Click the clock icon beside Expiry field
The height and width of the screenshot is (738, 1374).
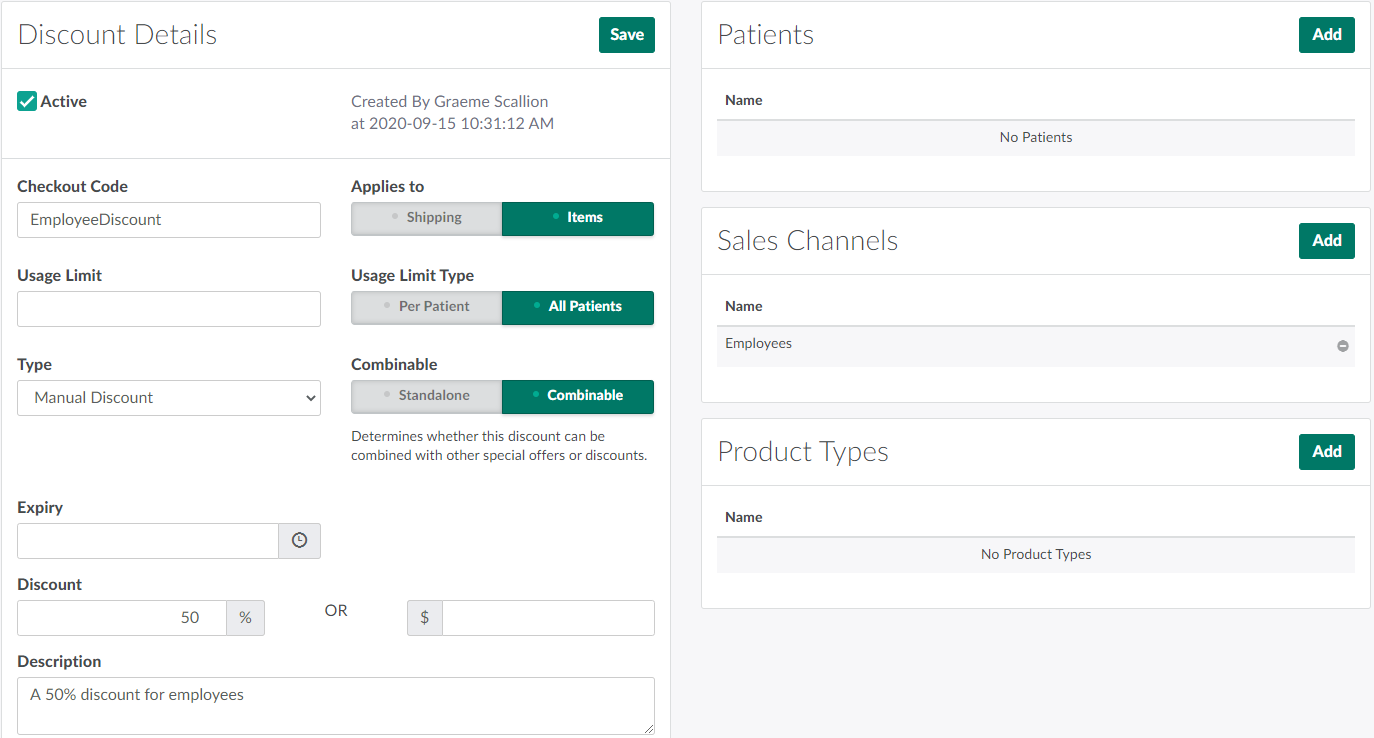point(299,541)
